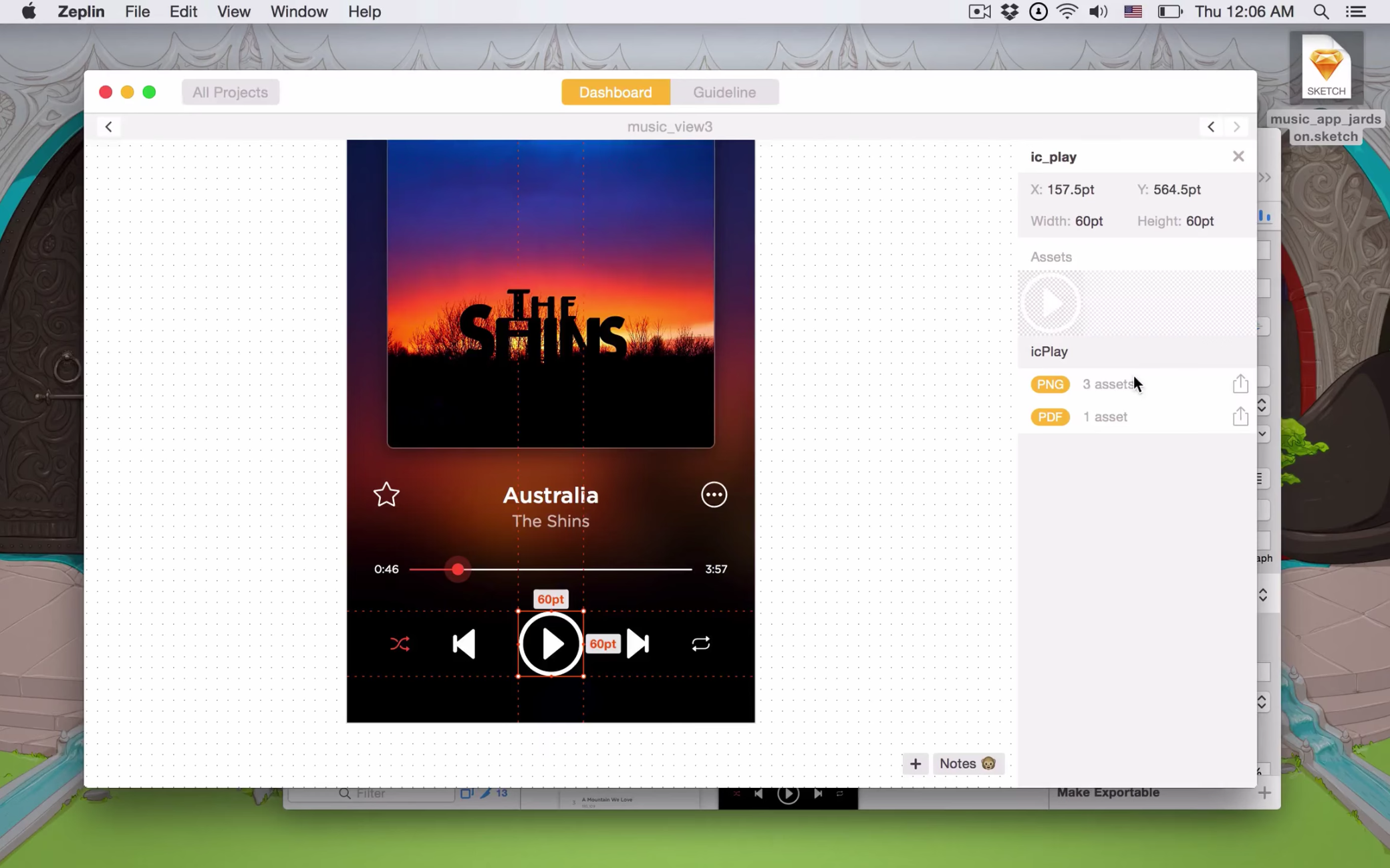This screenshot has width=1390, height=868.
Task: Open the Notes panel
Action: [x=967, y=763]
